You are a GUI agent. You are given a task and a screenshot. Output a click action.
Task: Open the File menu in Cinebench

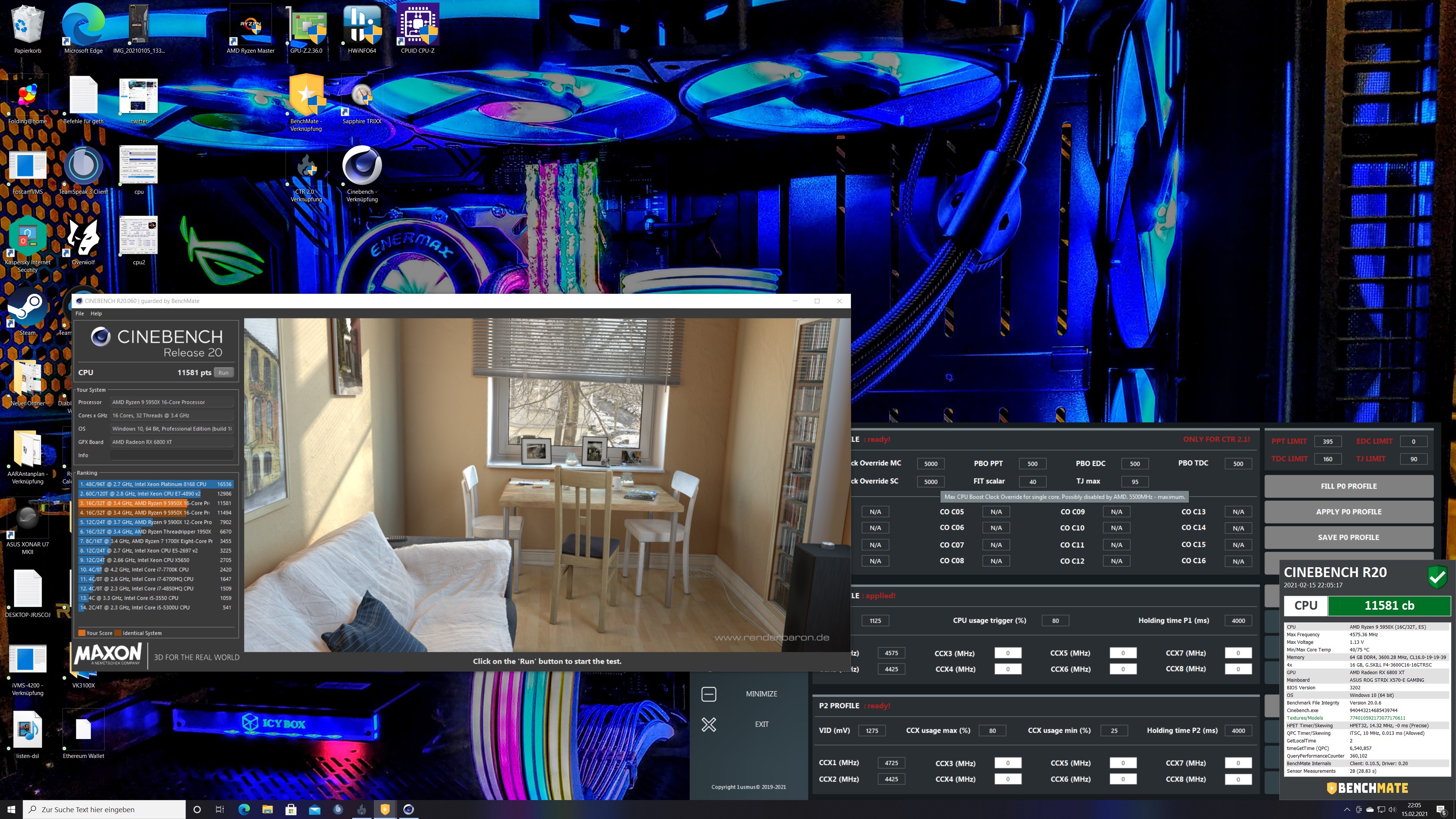(80, 313)
